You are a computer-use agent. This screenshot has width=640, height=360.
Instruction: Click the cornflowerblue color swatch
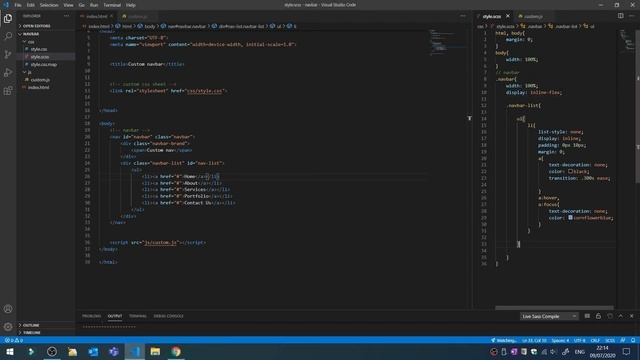[570, 218]
